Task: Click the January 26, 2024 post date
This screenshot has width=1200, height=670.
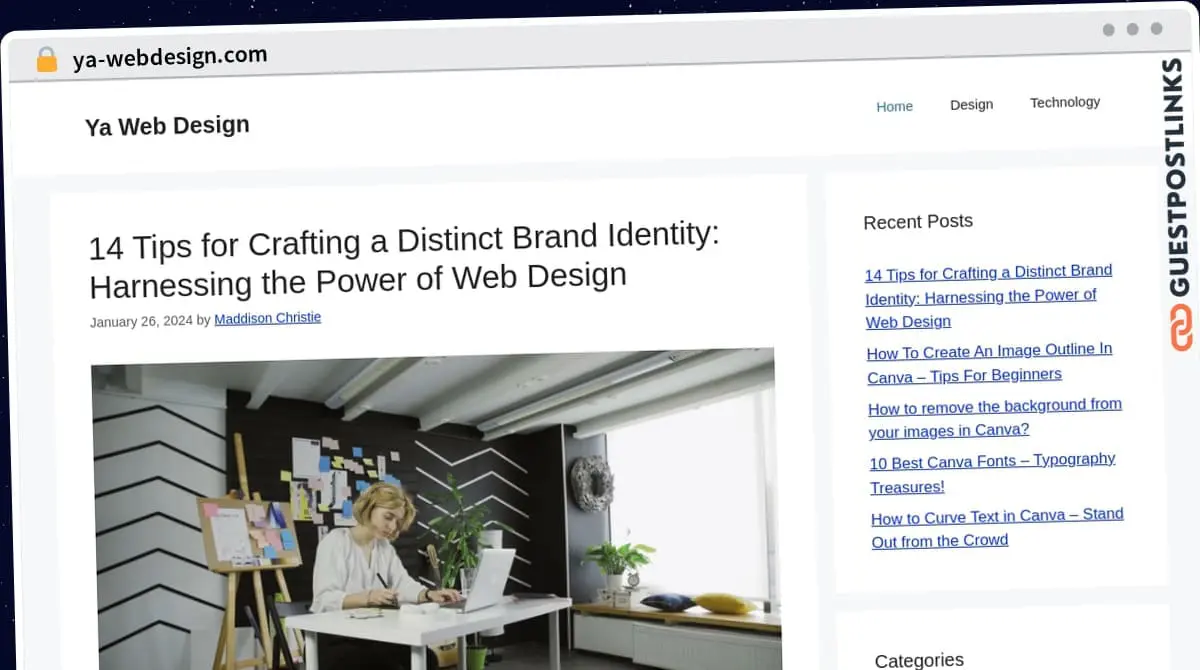Action: [141, 322]
